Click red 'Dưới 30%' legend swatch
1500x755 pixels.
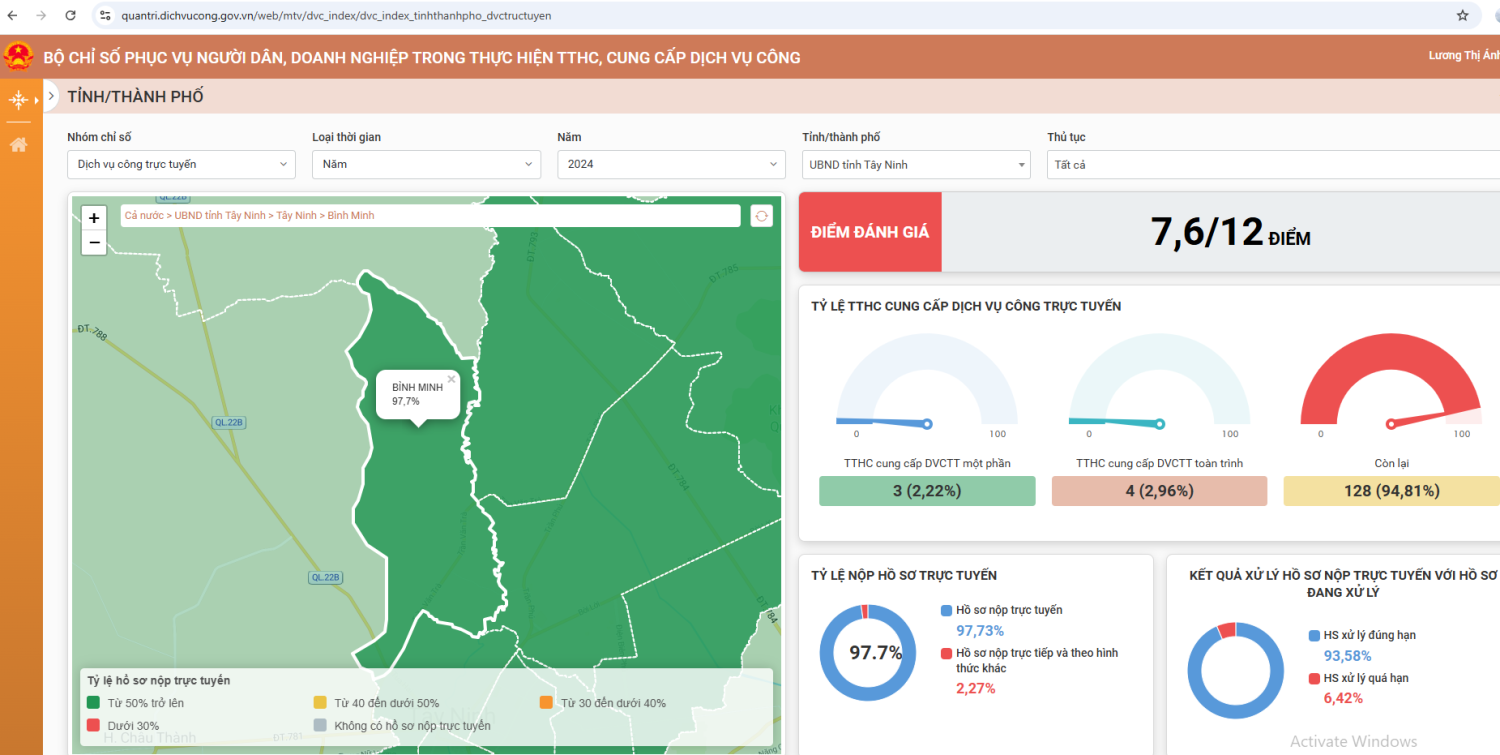point(94,726)
